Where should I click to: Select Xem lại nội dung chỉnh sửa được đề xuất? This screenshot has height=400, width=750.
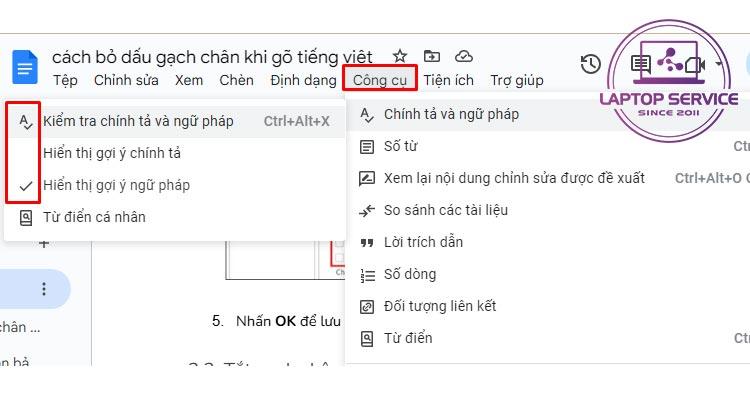(x=514, y=178)
